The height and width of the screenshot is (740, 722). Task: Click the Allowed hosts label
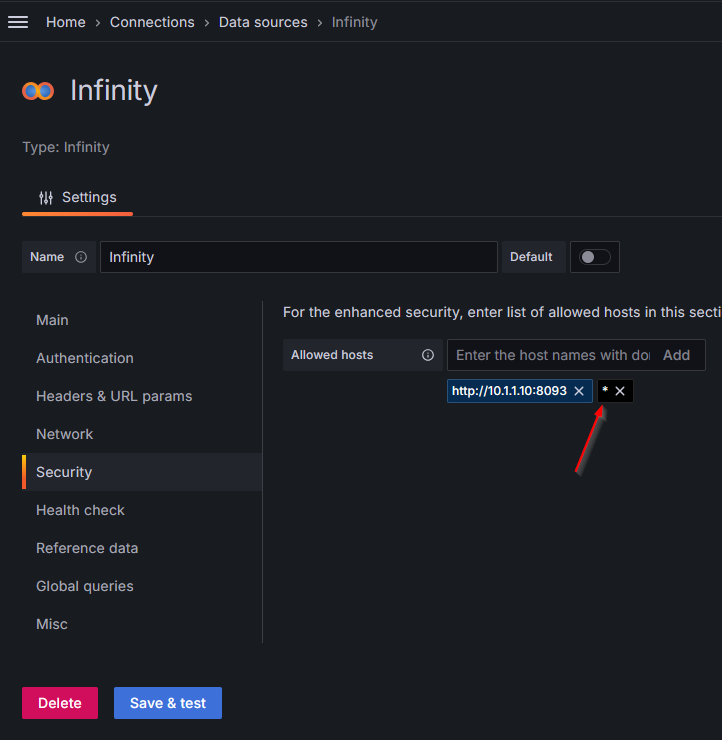pos(332,355)
